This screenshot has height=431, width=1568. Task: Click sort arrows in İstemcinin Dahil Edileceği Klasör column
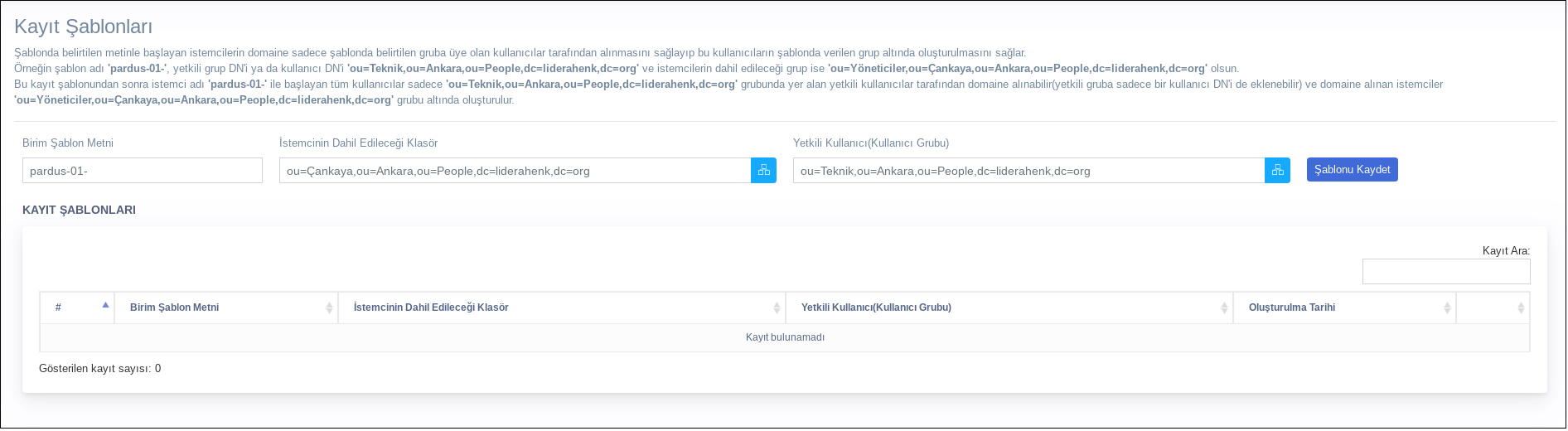point(777,308)
